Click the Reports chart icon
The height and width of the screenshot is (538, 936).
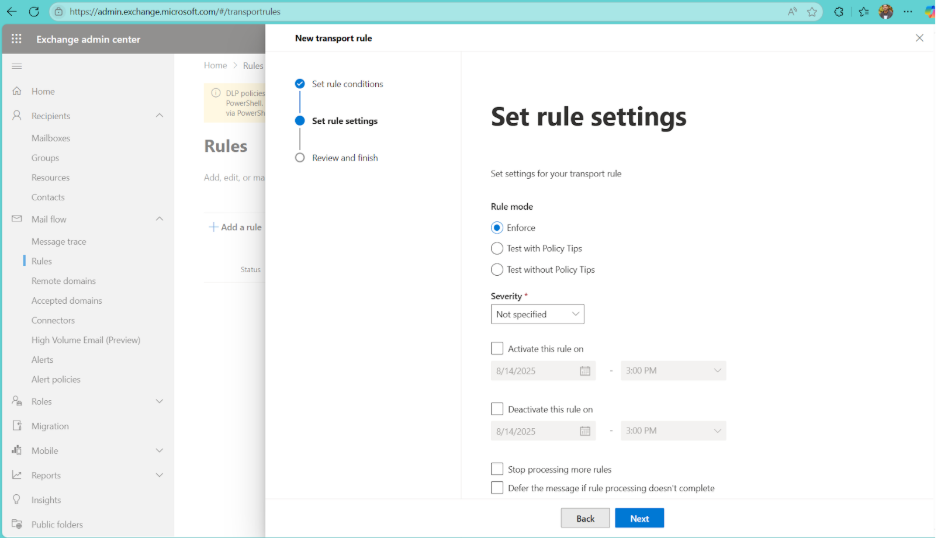[x=17, y=475]
